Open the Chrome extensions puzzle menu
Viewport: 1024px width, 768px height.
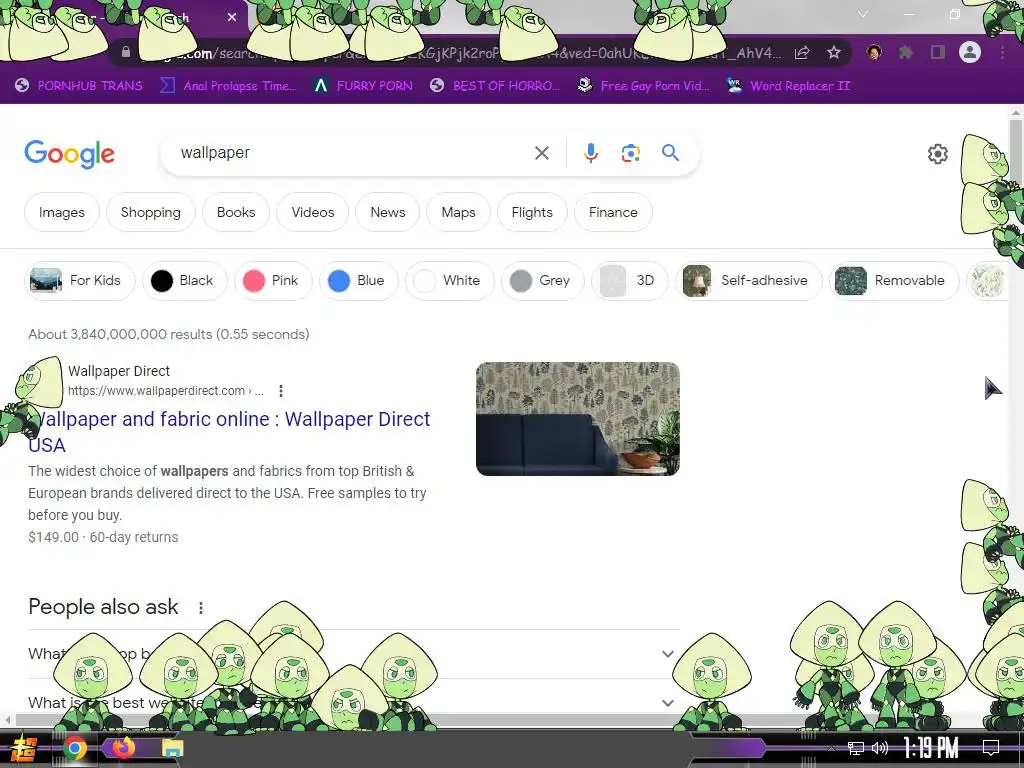tap(906, 52)
